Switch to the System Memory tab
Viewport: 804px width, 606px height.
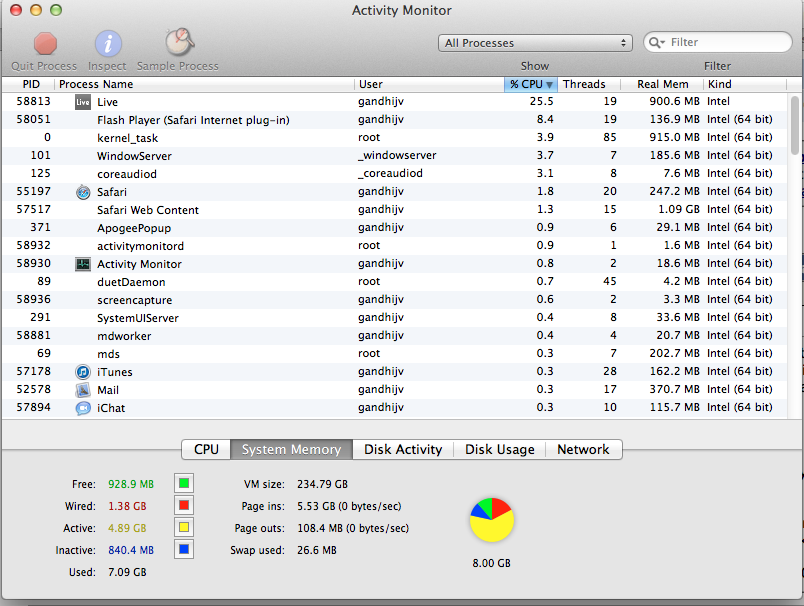(291, 450)
